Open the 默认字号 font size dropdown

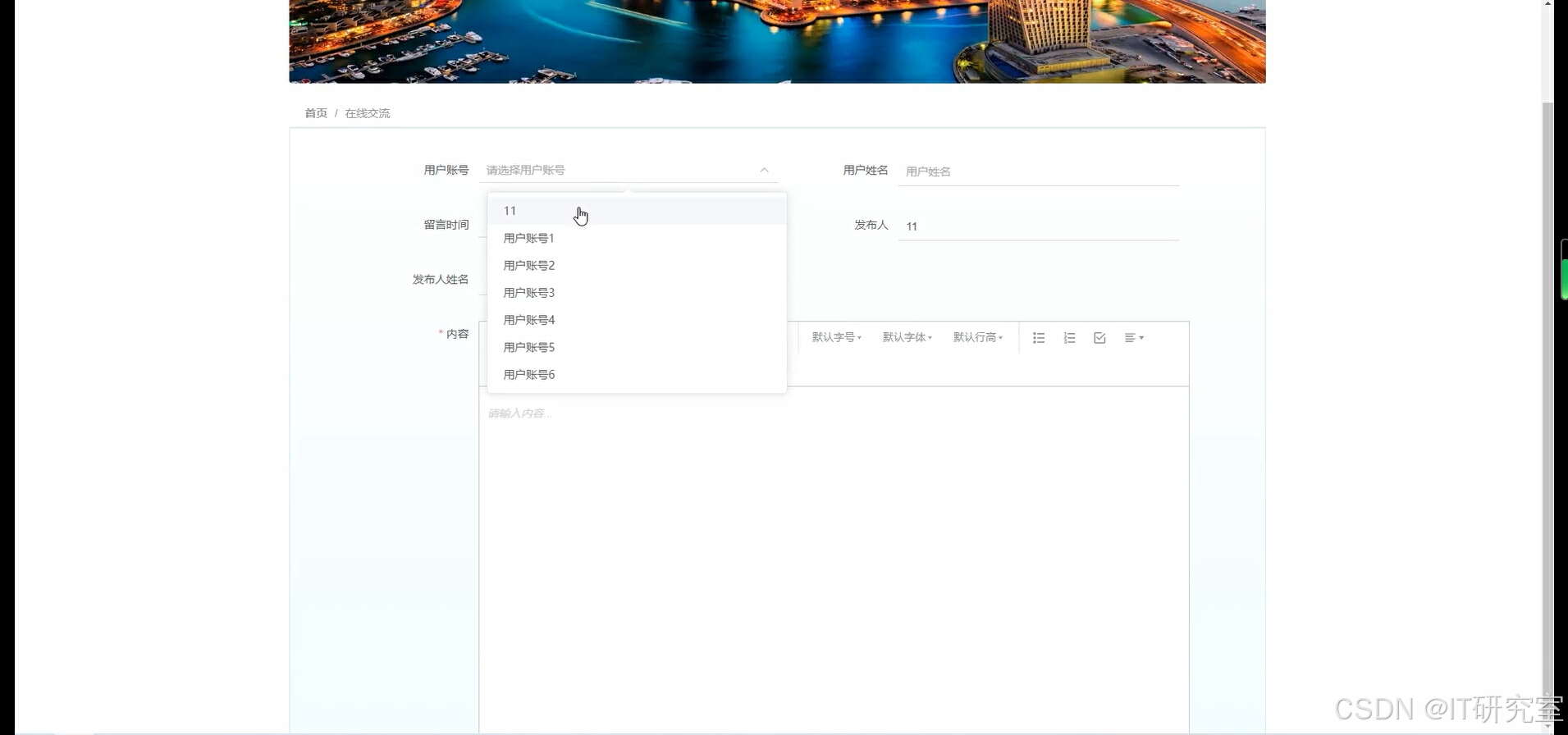click(836, 337)
